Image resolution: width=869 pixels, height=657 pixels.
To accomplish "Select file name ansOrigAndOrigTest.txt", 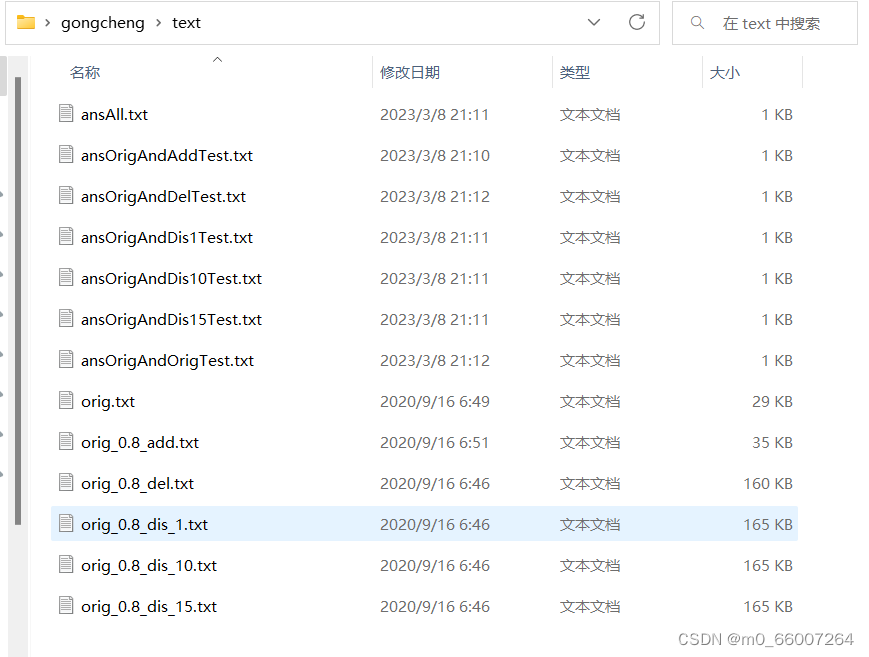I will click(167, 361).
